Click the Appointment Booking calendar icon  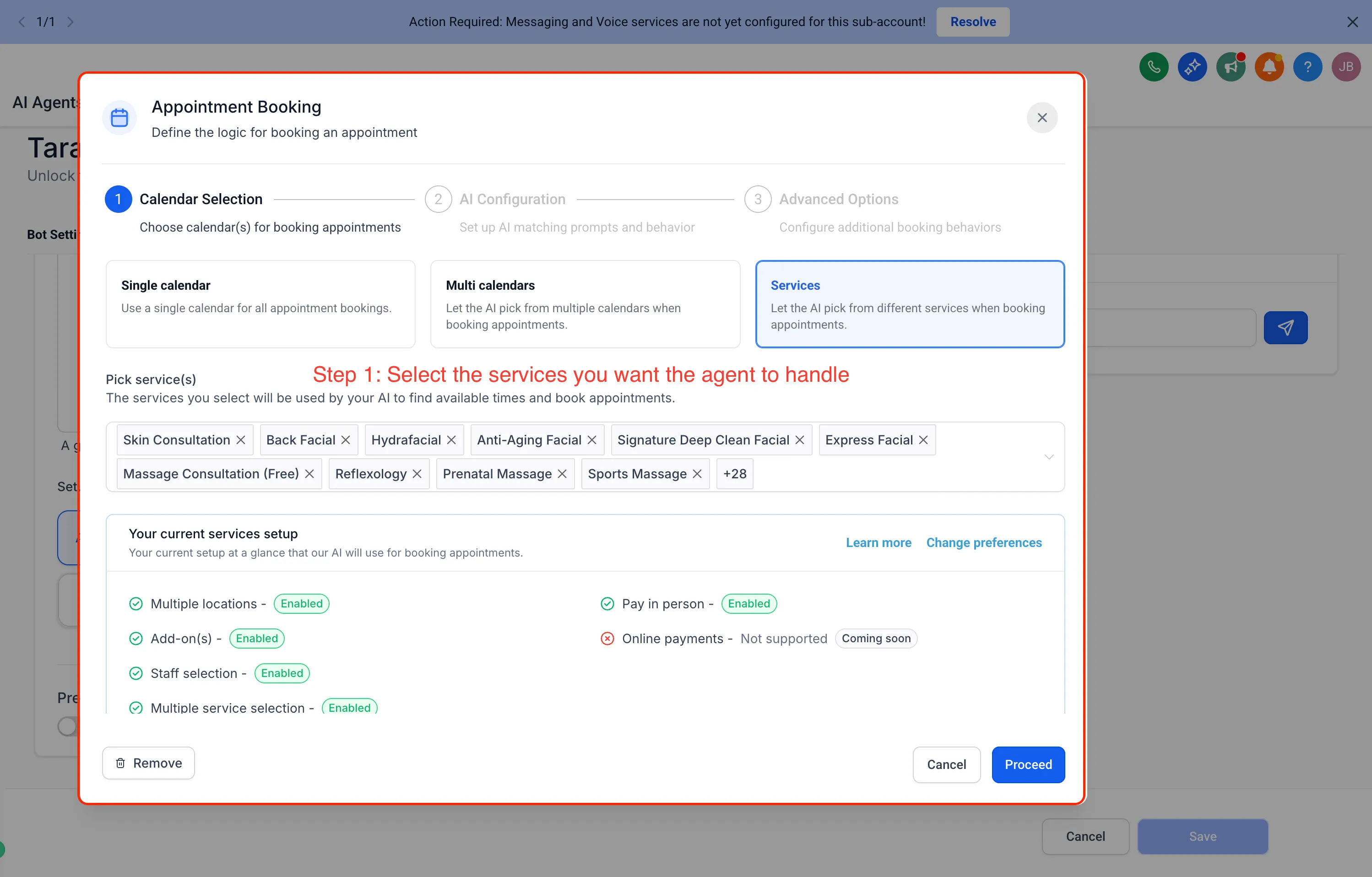coord(119,117)
